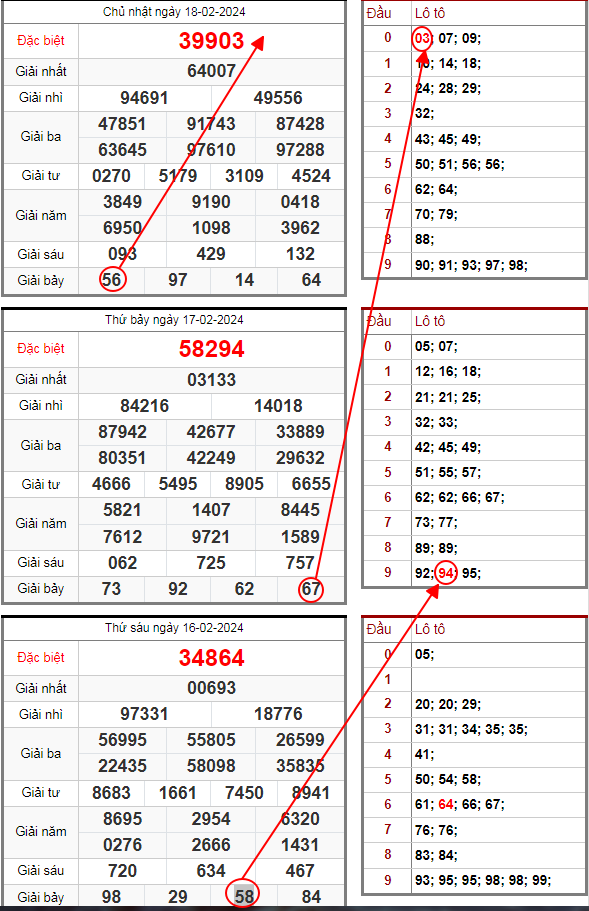Select circled number 56 in Giải bảy
The width and height of the screenshot is (589, 911).
112,280
